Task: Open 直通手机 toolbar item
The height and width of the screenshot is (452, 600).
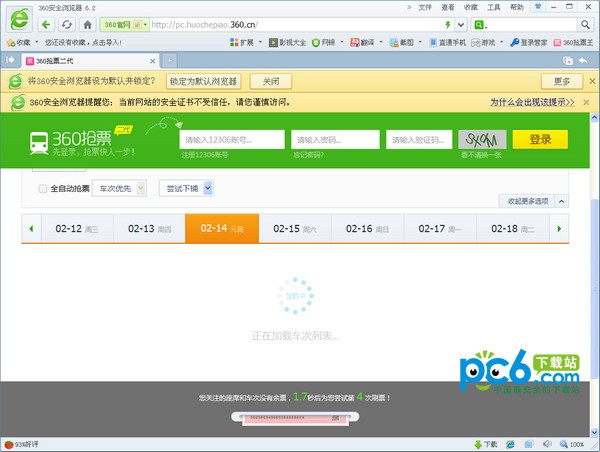Action: [x=447, y=42]
